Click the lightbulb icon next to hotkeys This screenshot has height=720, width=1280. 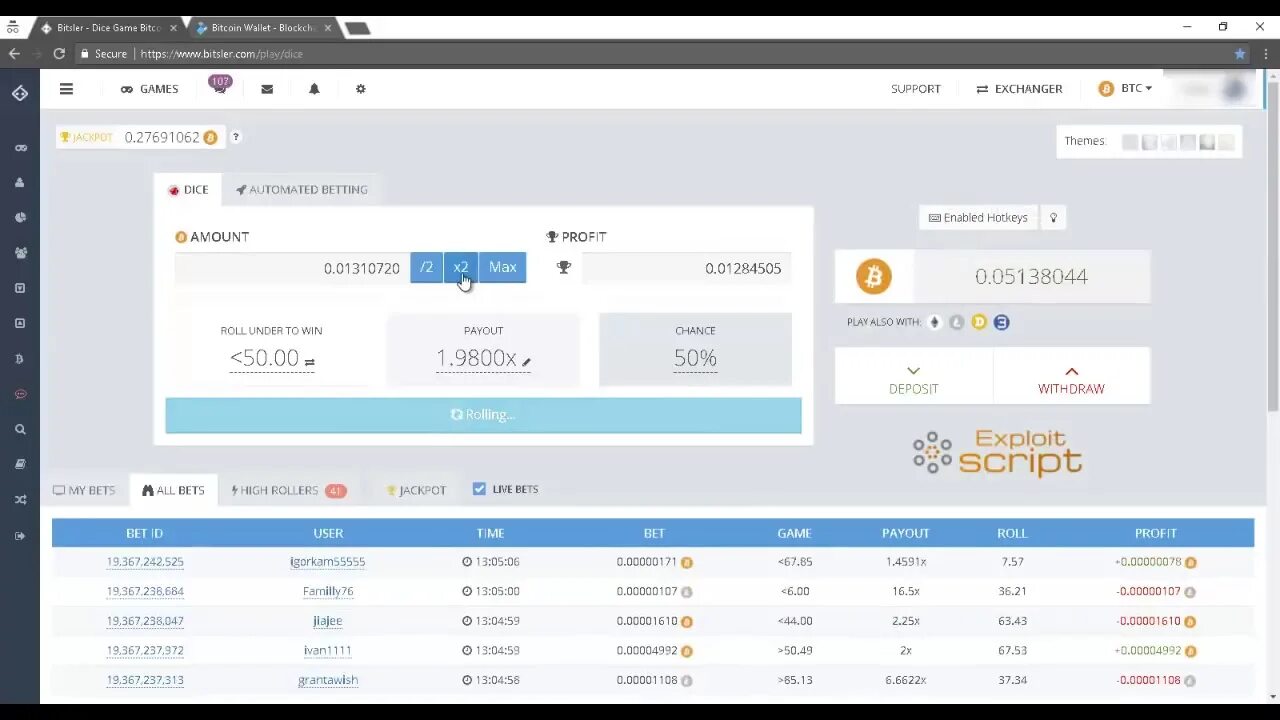pyautogui.click(x=1053, y=218)
